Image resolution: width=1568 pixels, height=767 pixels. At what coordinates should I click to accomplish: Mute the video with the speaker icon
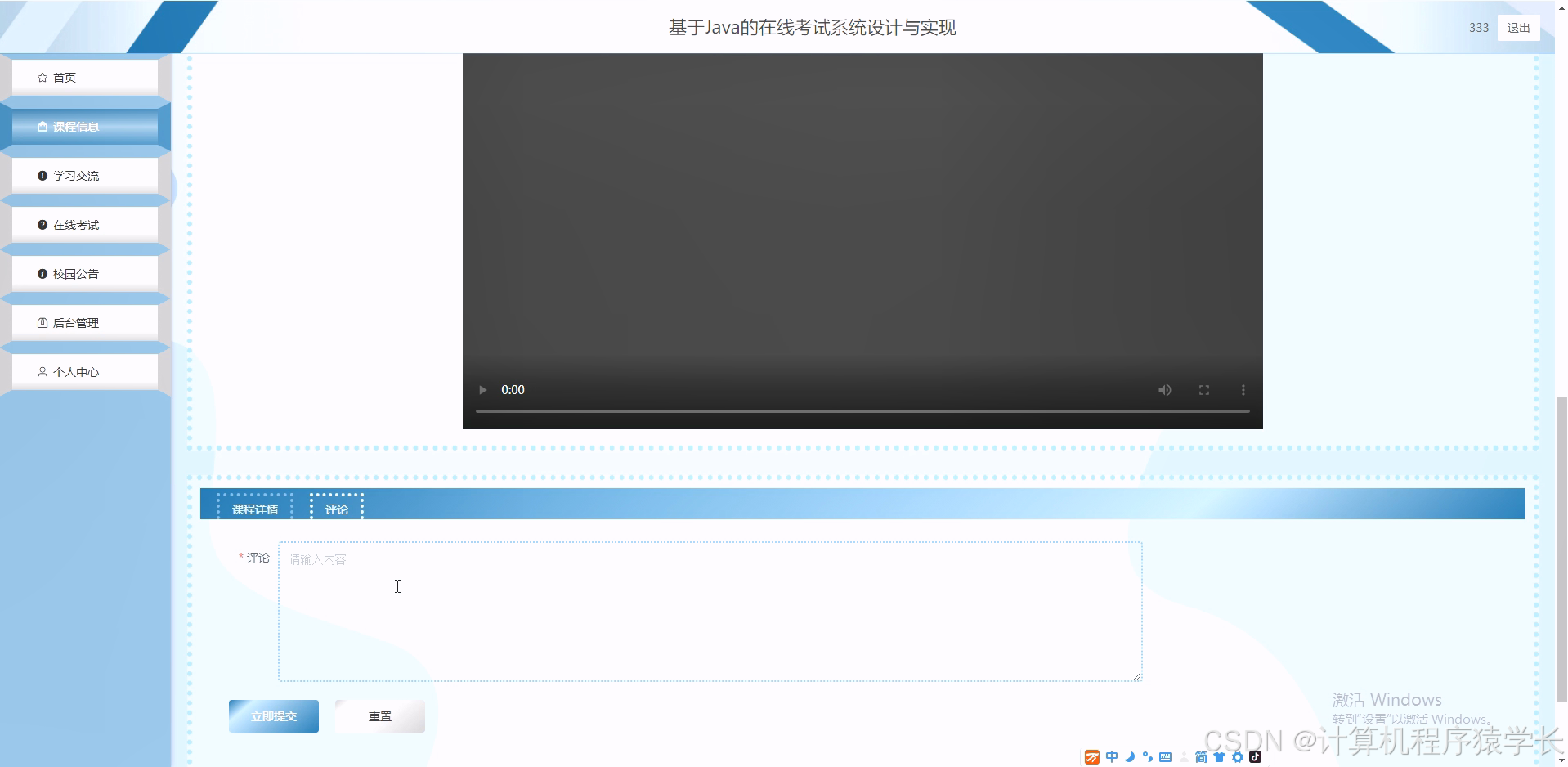[x=1165, y=390]
